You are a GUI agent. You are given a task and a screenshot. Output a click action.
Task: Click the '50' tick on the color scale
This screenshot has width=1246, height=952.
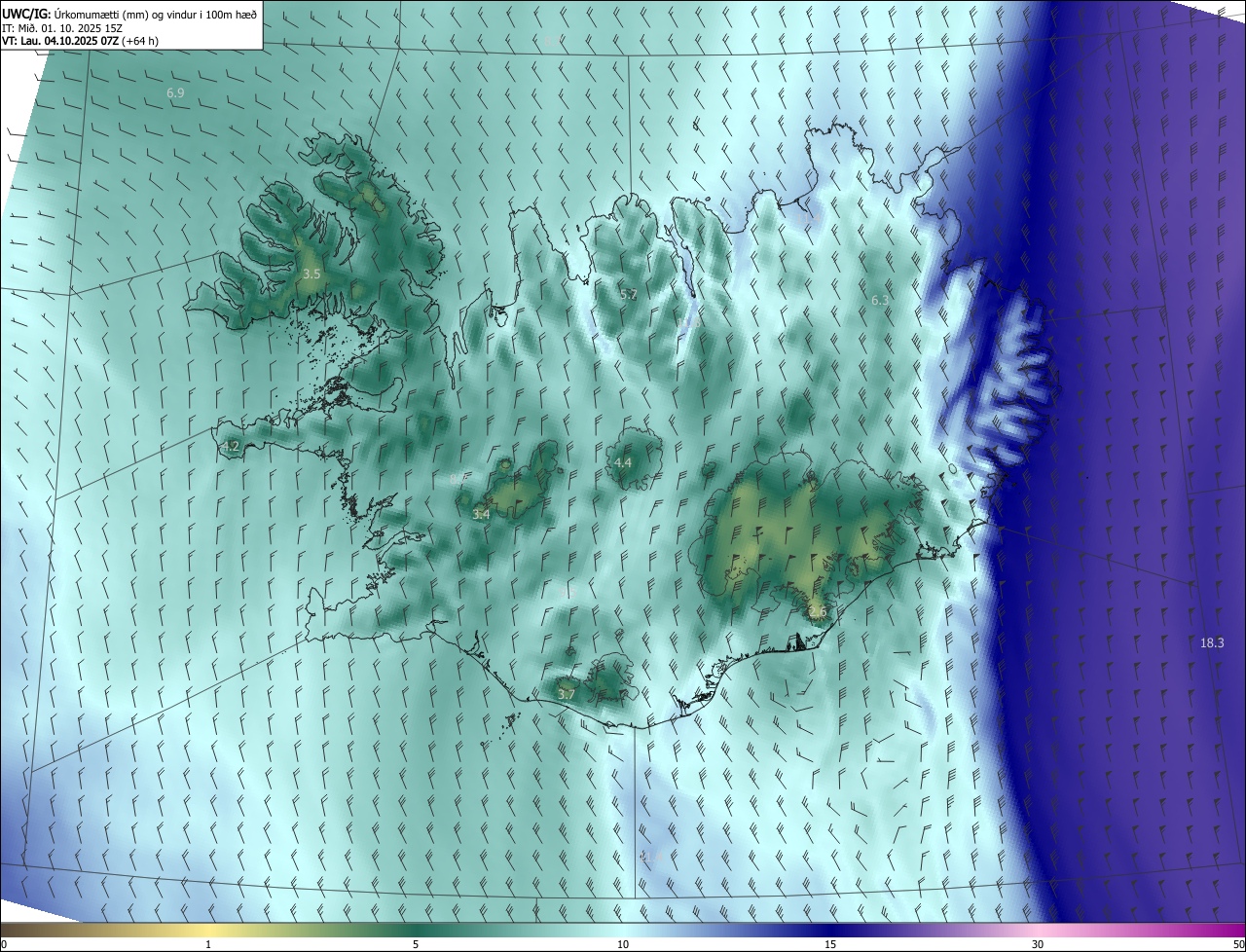pos(1238,945)
